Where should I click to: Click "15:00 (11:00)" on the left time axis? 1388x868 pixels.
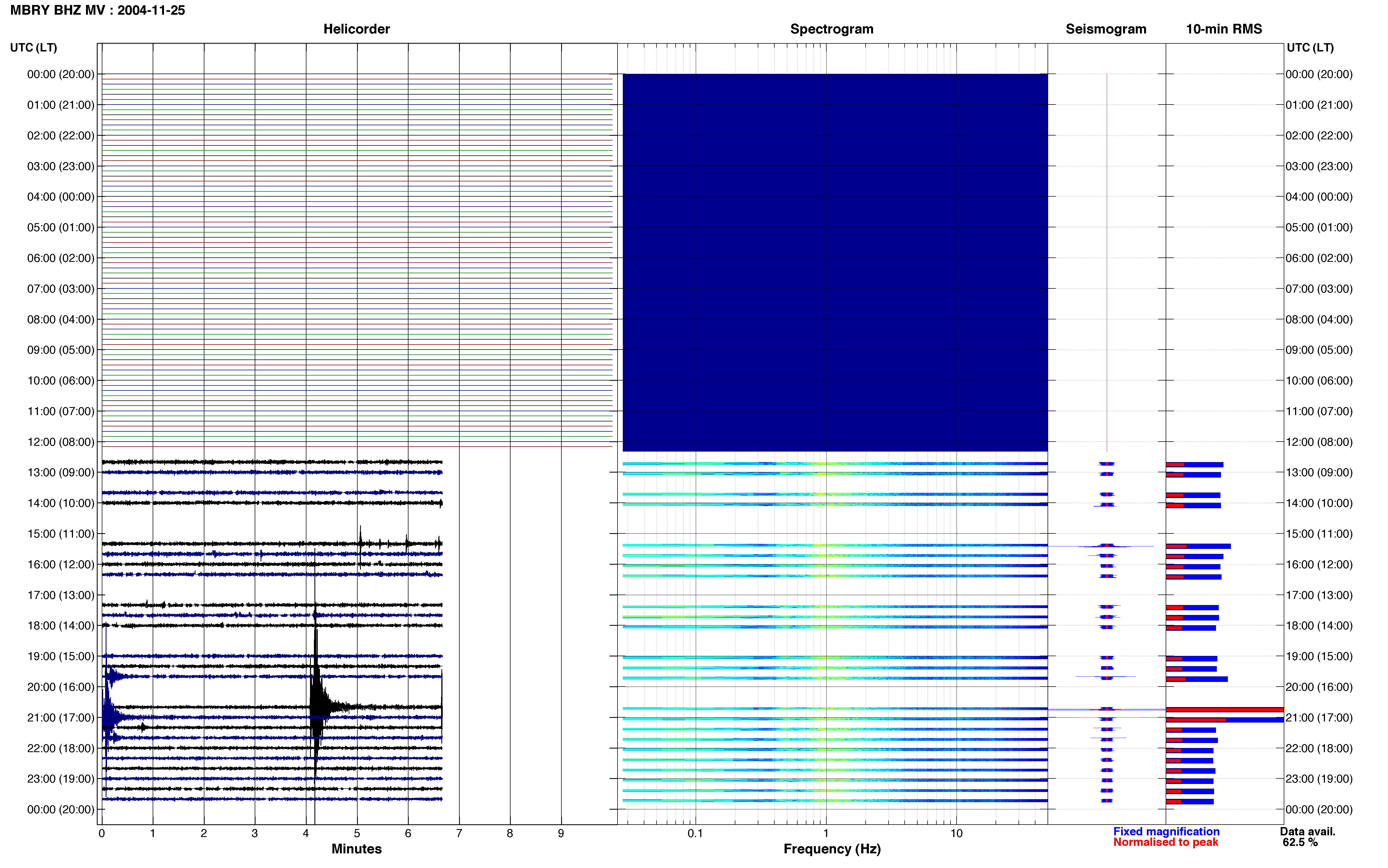click(x=61, y=534)
